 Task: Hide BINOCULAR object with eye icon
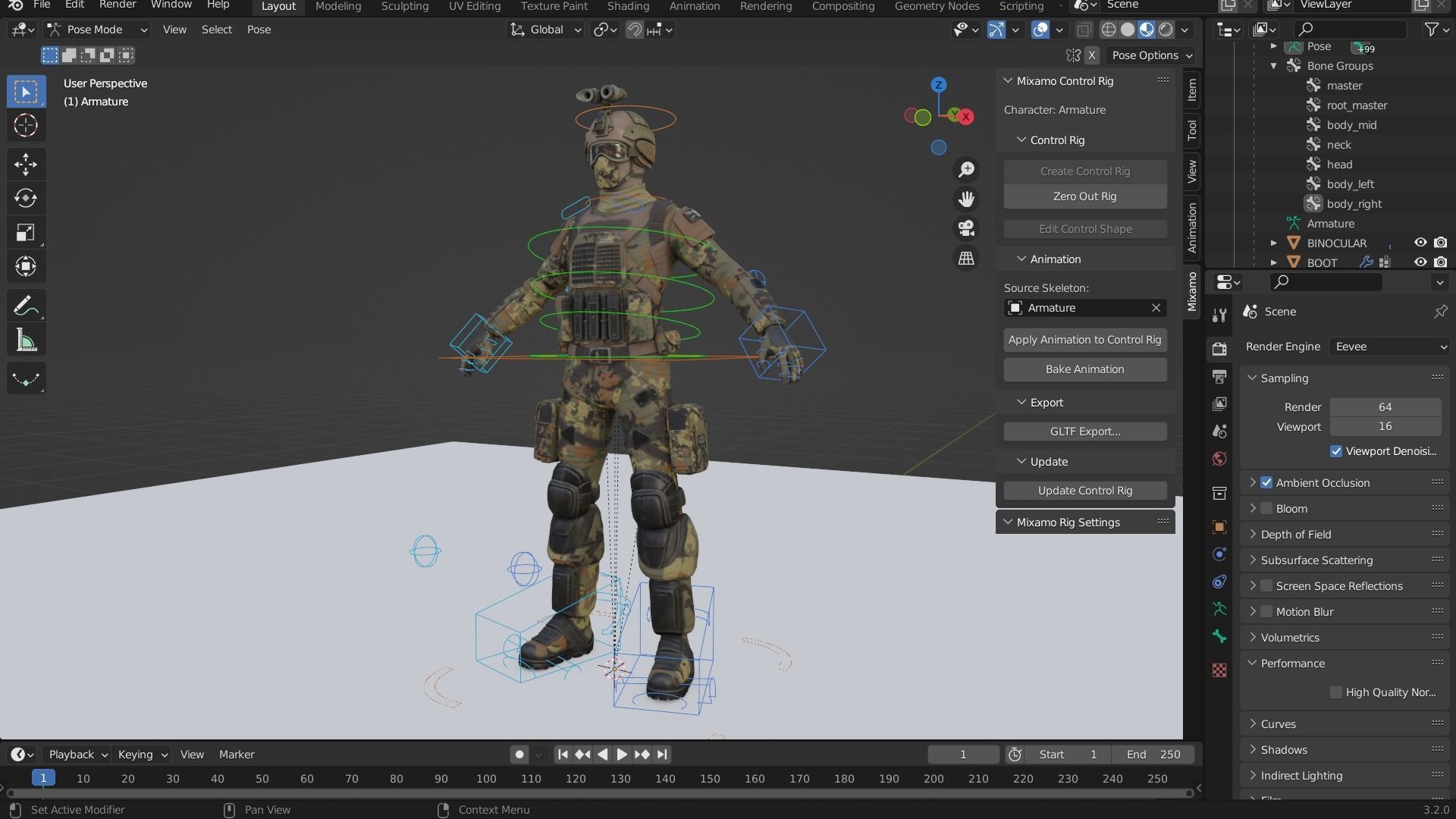(x=1420, y=243)
